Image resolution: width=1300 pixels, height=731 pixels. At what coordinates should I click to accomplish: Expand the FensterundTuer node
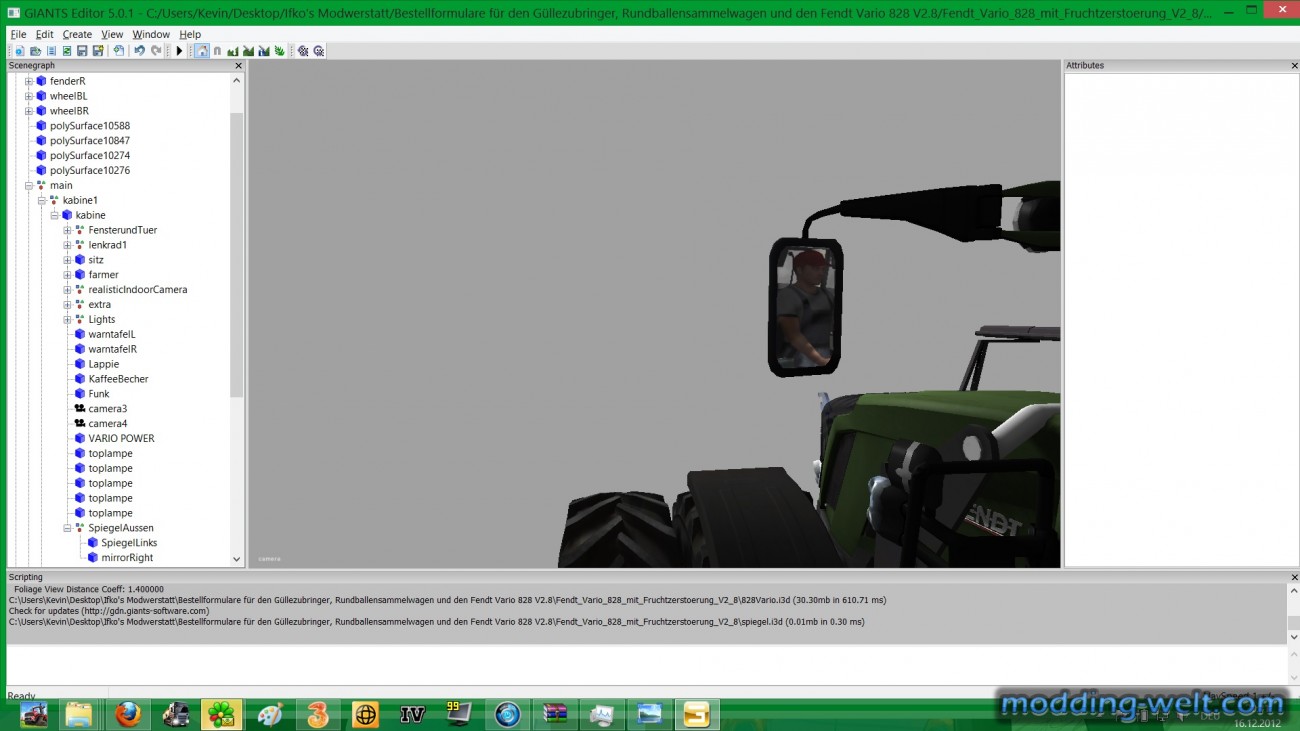[x=67, y=230]
